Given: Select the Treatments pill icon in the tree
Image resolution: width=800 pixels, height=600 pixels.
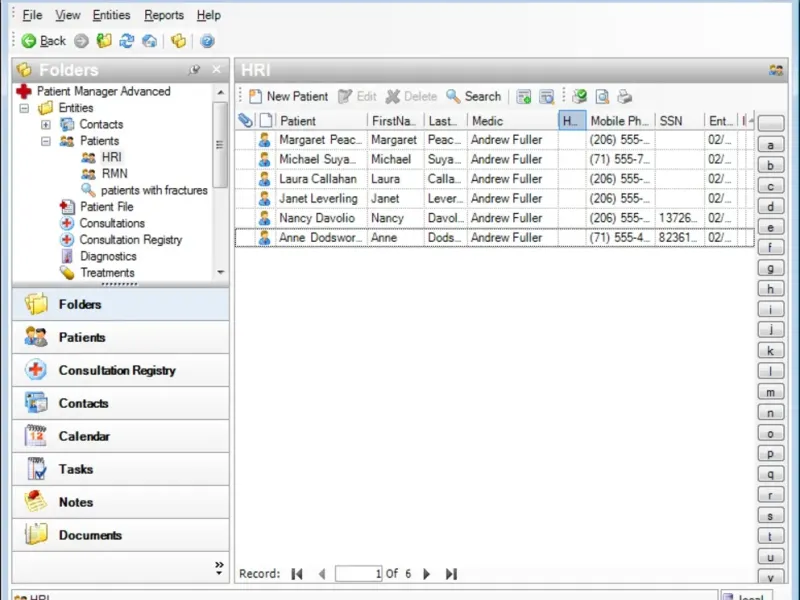Looking at the screenshot, I should [67, 272].
